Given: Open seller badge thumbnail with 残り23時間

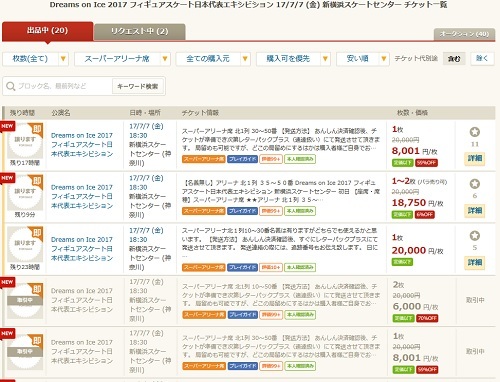Looking at the screenshot, I should (x=25, y=245).
